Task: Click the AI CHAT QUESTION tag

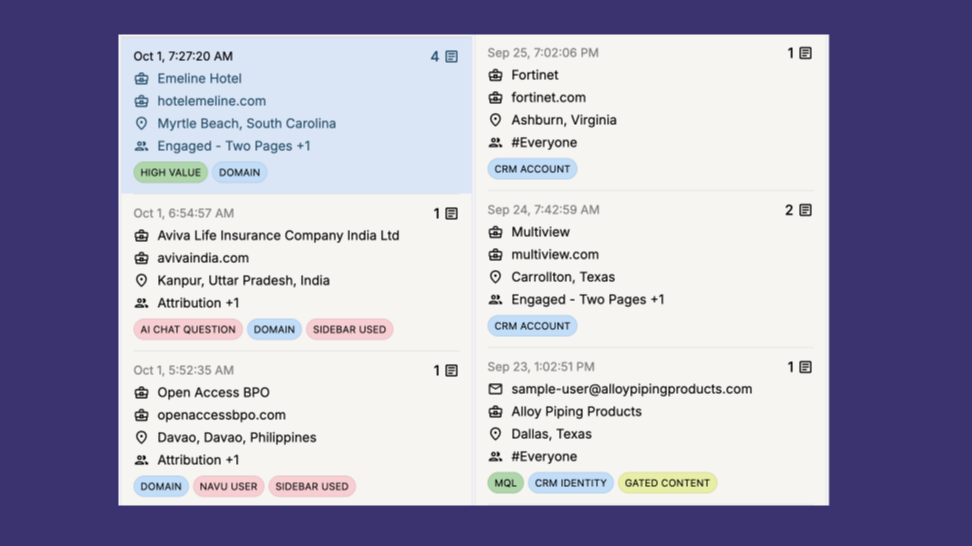Action: (188, 330)
